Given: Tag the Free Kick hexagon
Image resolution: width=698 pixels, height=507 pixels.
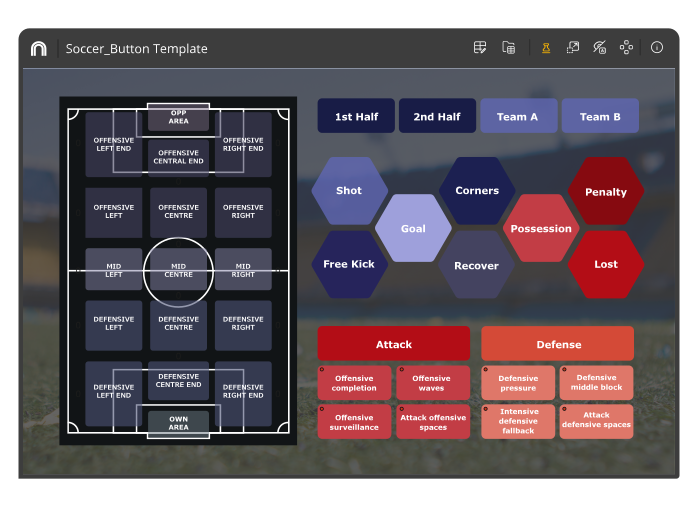Looking at the screenshot, I should [x=349, y=264].
